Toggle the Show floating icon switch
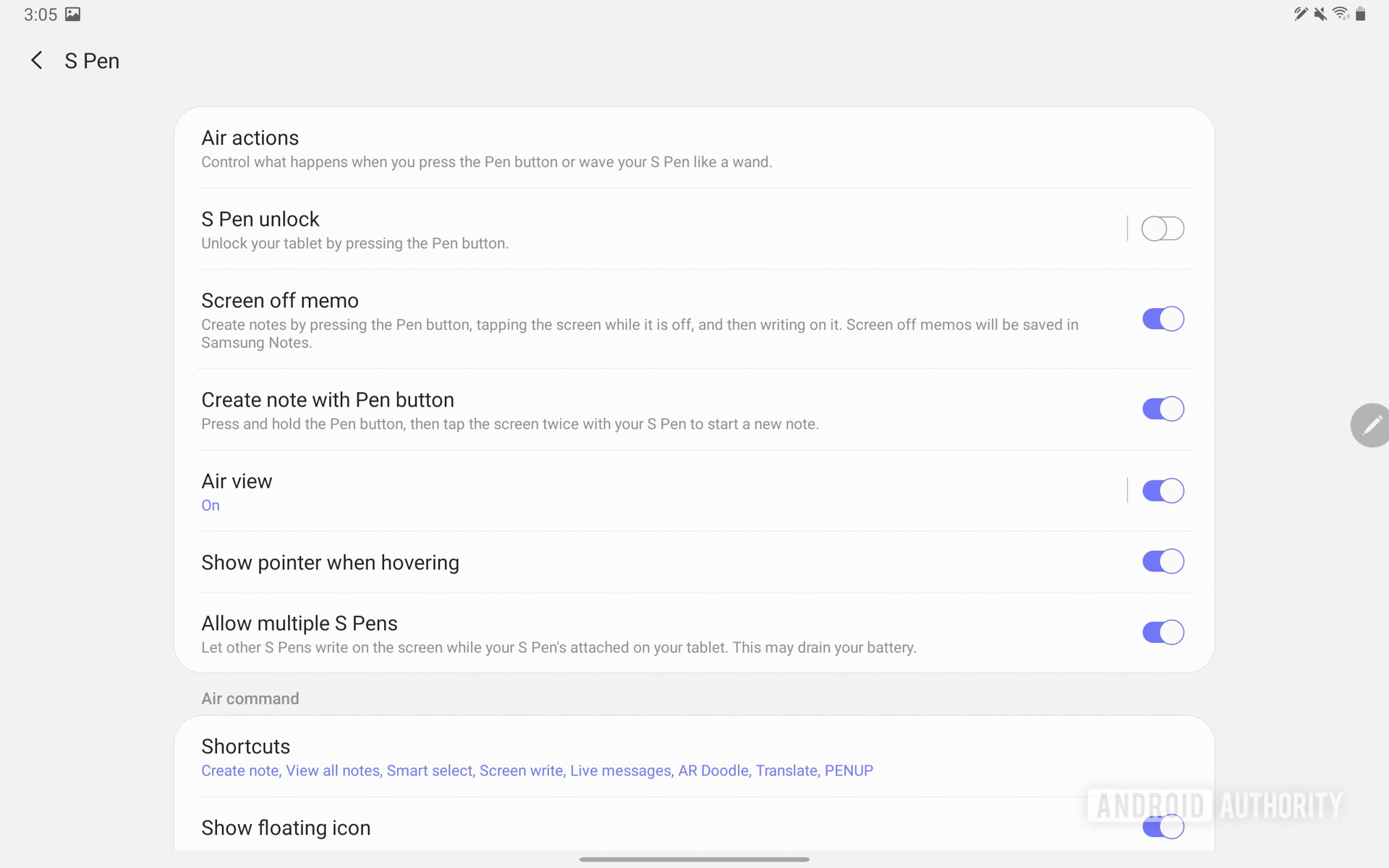This screenshot has height=868, width=1389. pyautogui.click(x=1163, y=827)
